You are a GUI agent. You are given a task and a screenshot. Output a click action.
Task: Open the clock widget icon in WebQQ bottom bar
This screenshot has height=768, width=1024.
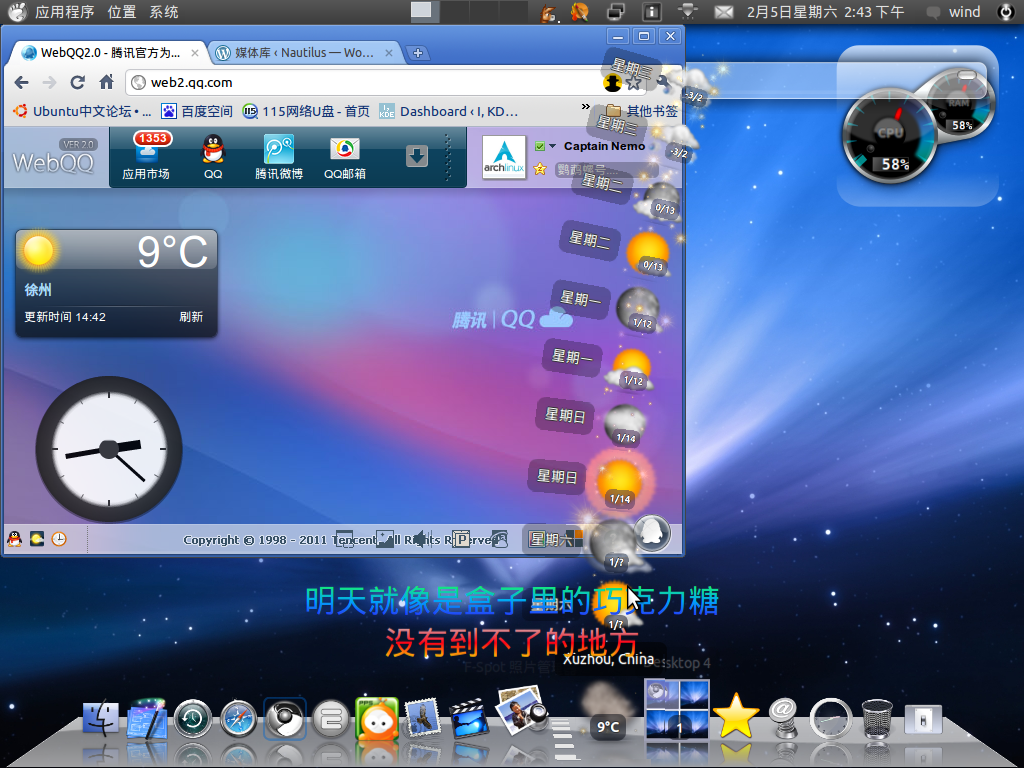pyautogui.click(x=59, y=539)
